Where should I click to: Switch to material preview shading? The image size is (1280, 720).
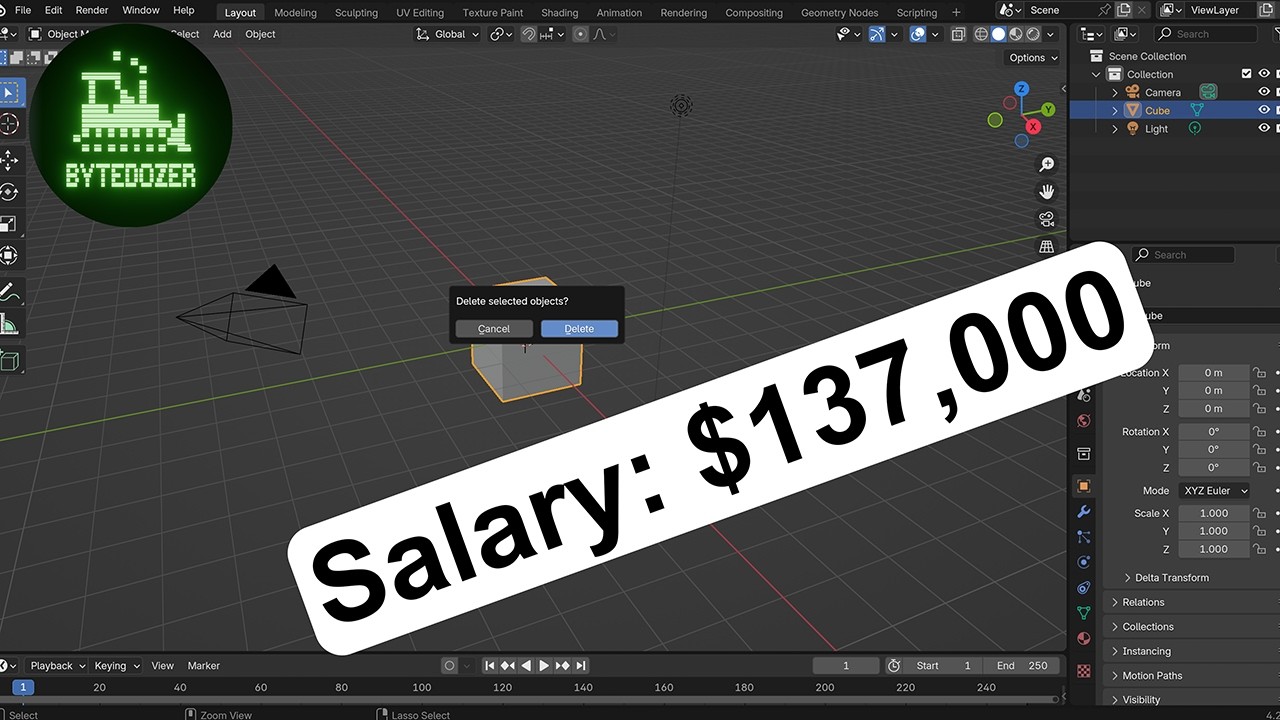(1016, 34)
